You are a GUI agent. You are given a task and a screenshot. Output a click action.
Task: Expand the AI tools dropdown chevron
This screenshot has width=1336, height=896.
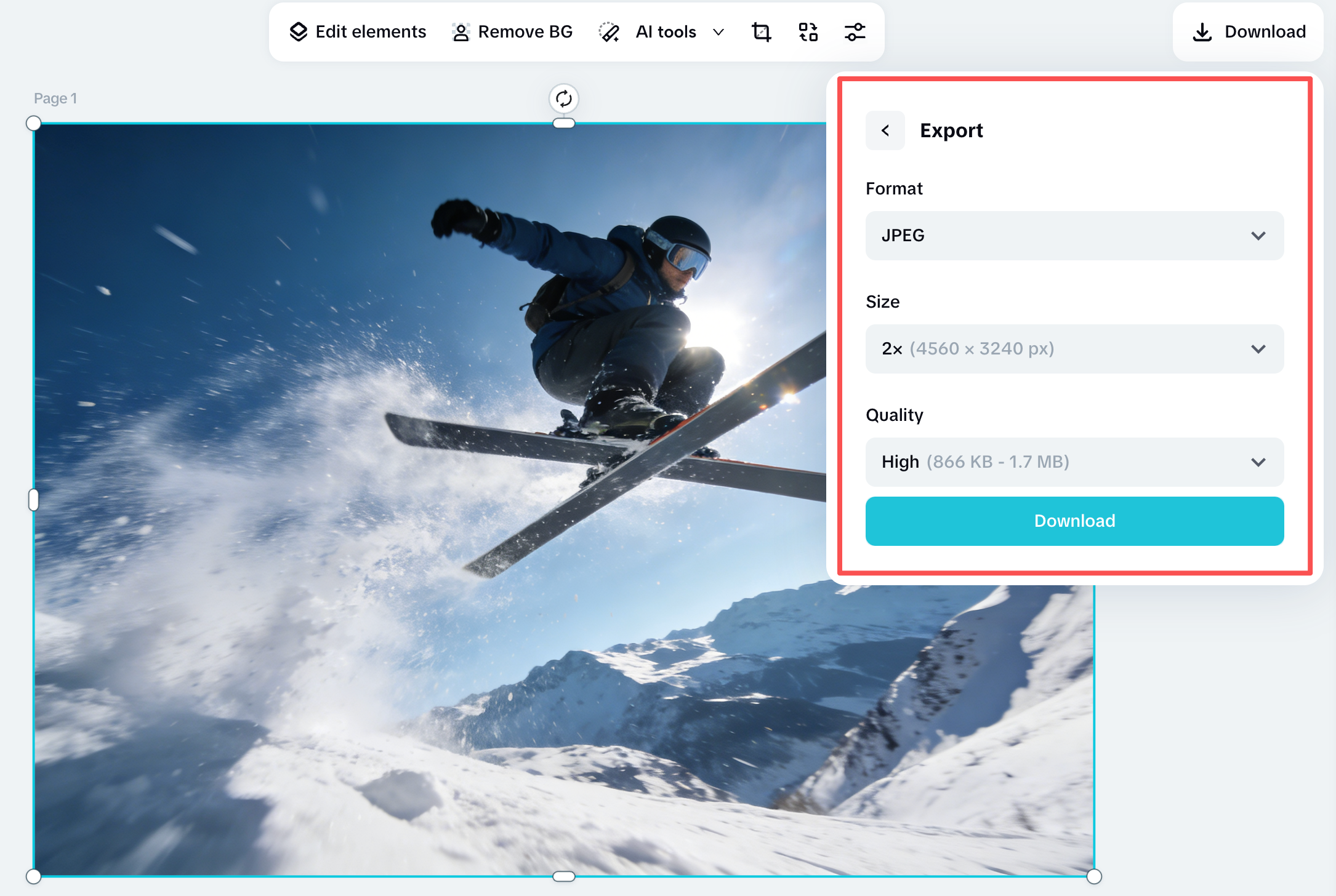(x=718, y=32)
